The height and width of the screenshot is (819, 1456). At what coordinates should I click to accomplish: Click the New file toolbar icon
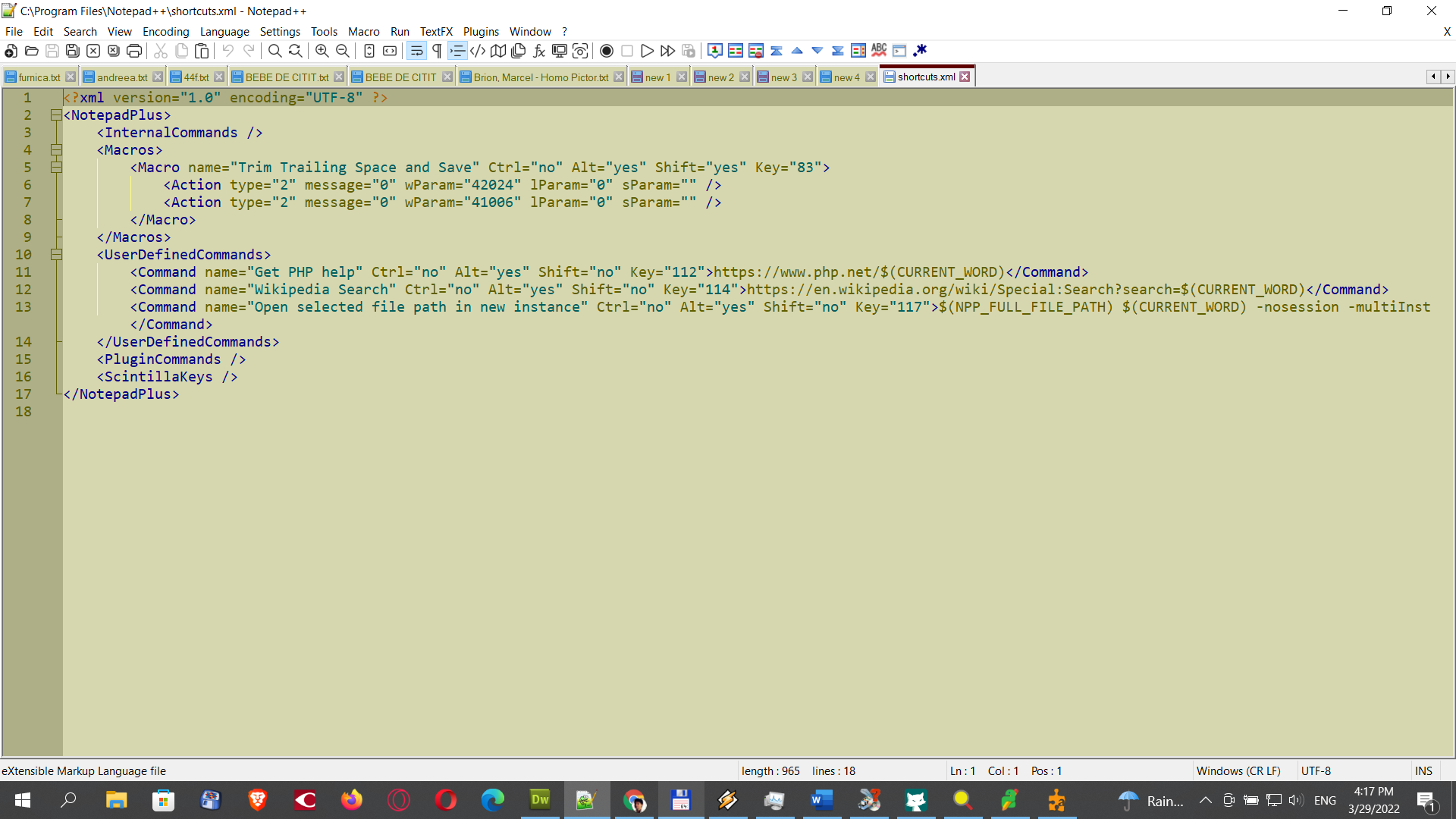click(x=11, y=51)
